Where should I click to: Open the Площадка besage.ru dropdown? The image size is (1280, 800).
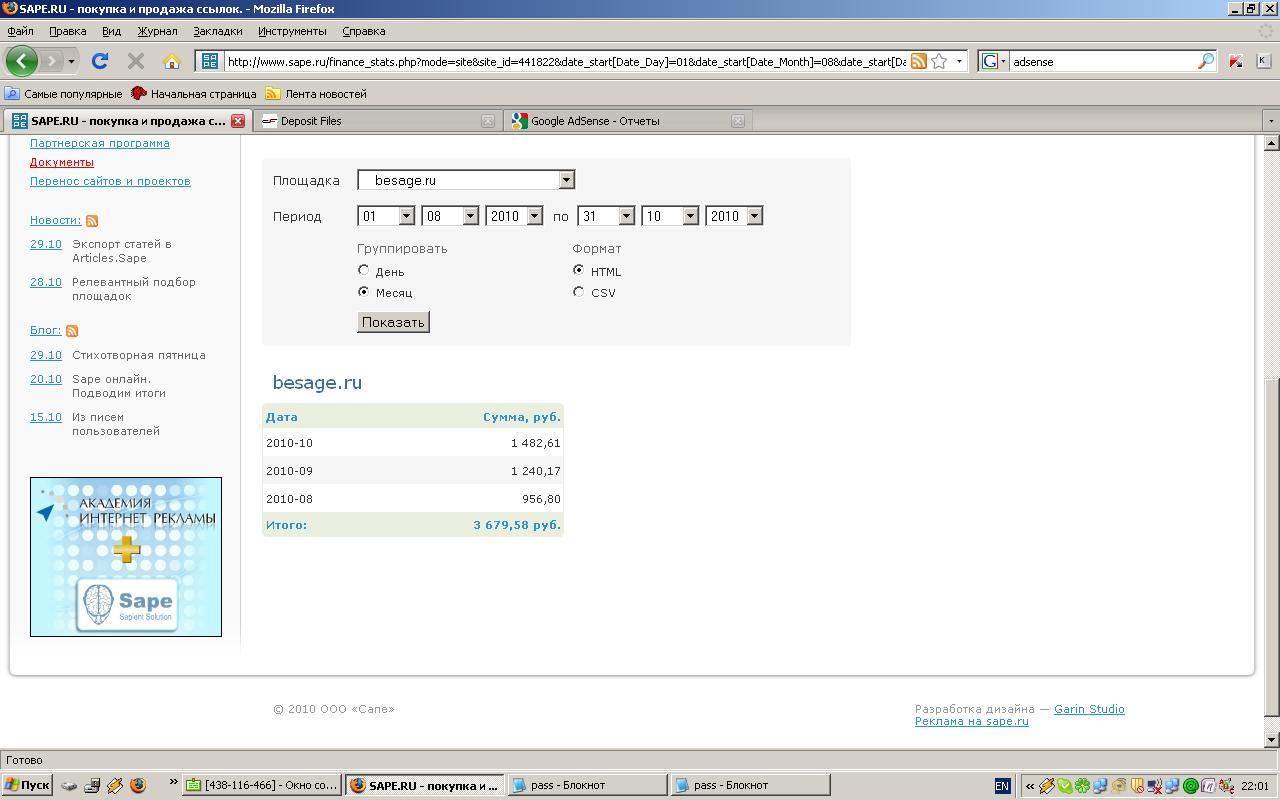tap(466, 180)
